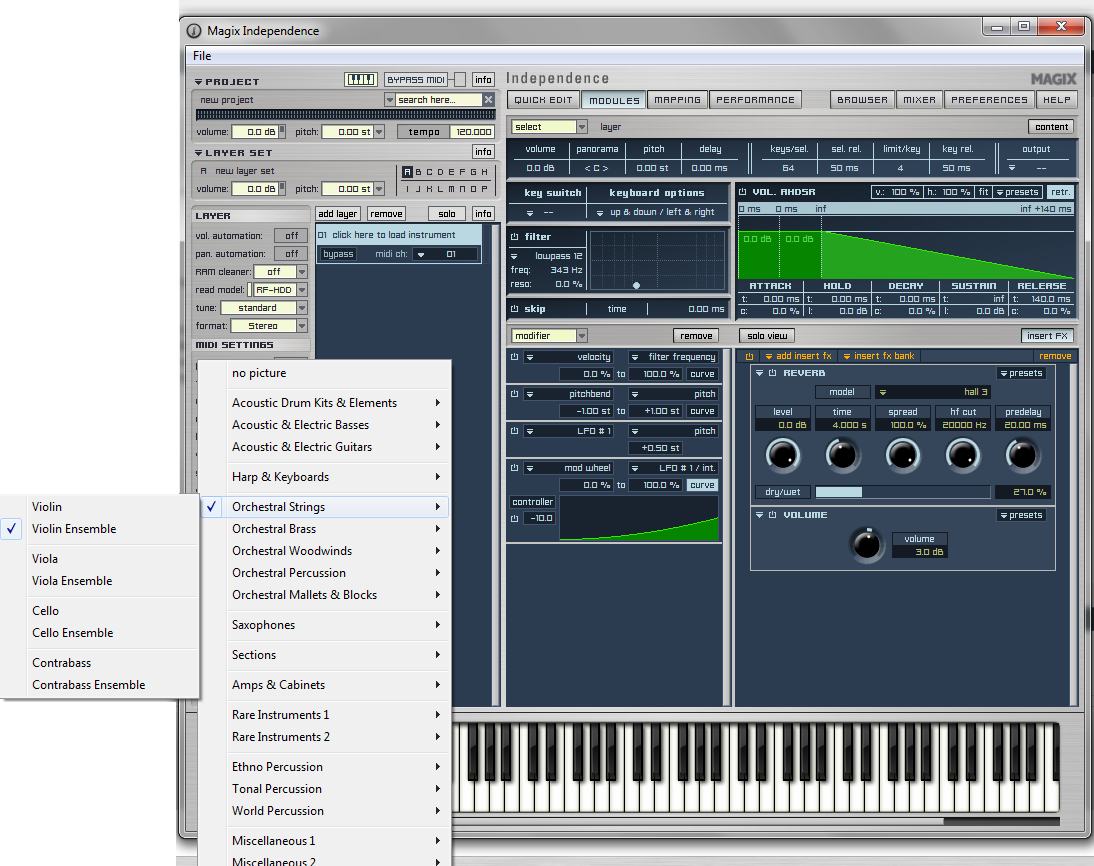Screen dimensions: 1094x866
Task: Collapse the PROJECT section triangle
Action: pyautogui.click(x=198, y=82)
